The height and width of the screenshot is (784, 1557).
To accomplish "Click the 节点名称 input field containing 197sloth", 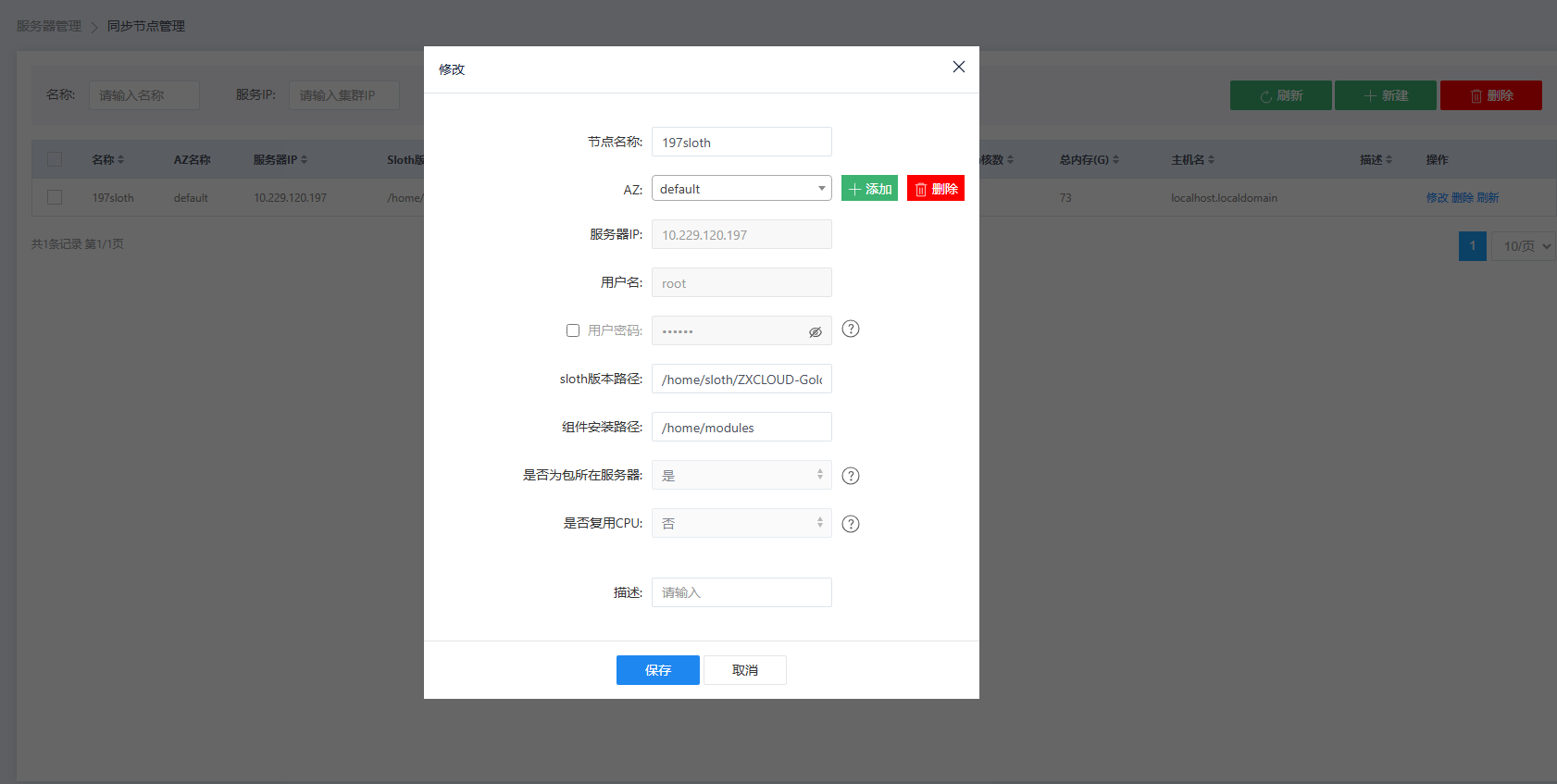I will click(x=741, y=142).
